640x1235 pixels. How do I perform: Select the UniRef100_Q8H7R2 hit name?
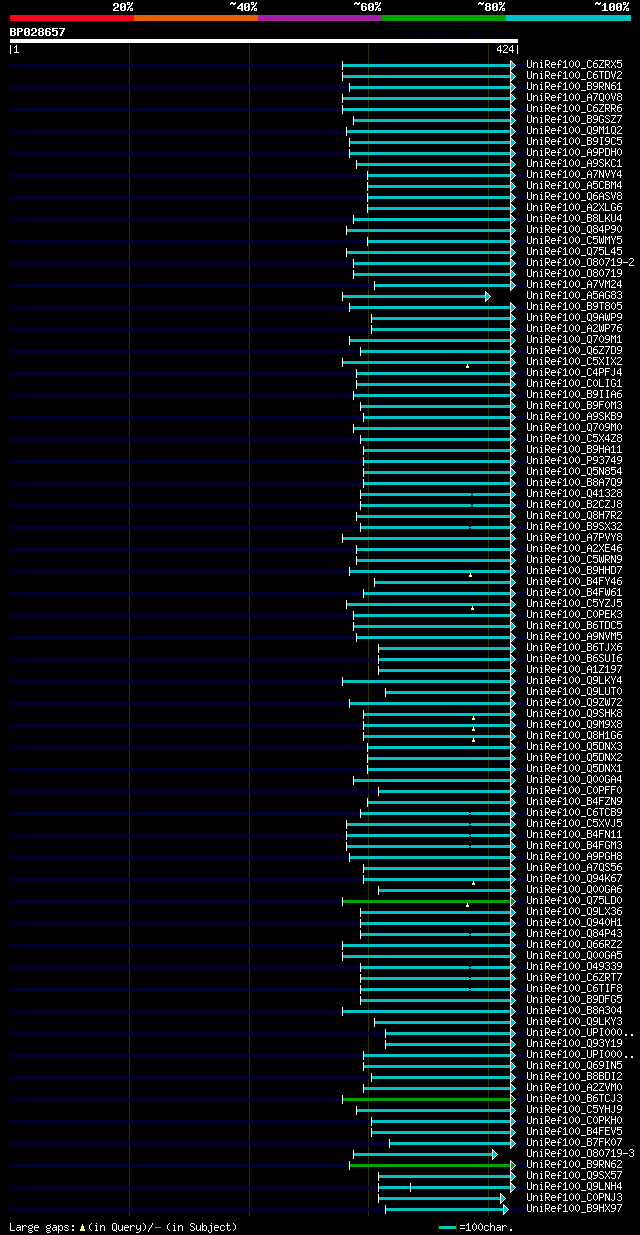[574, 515]
